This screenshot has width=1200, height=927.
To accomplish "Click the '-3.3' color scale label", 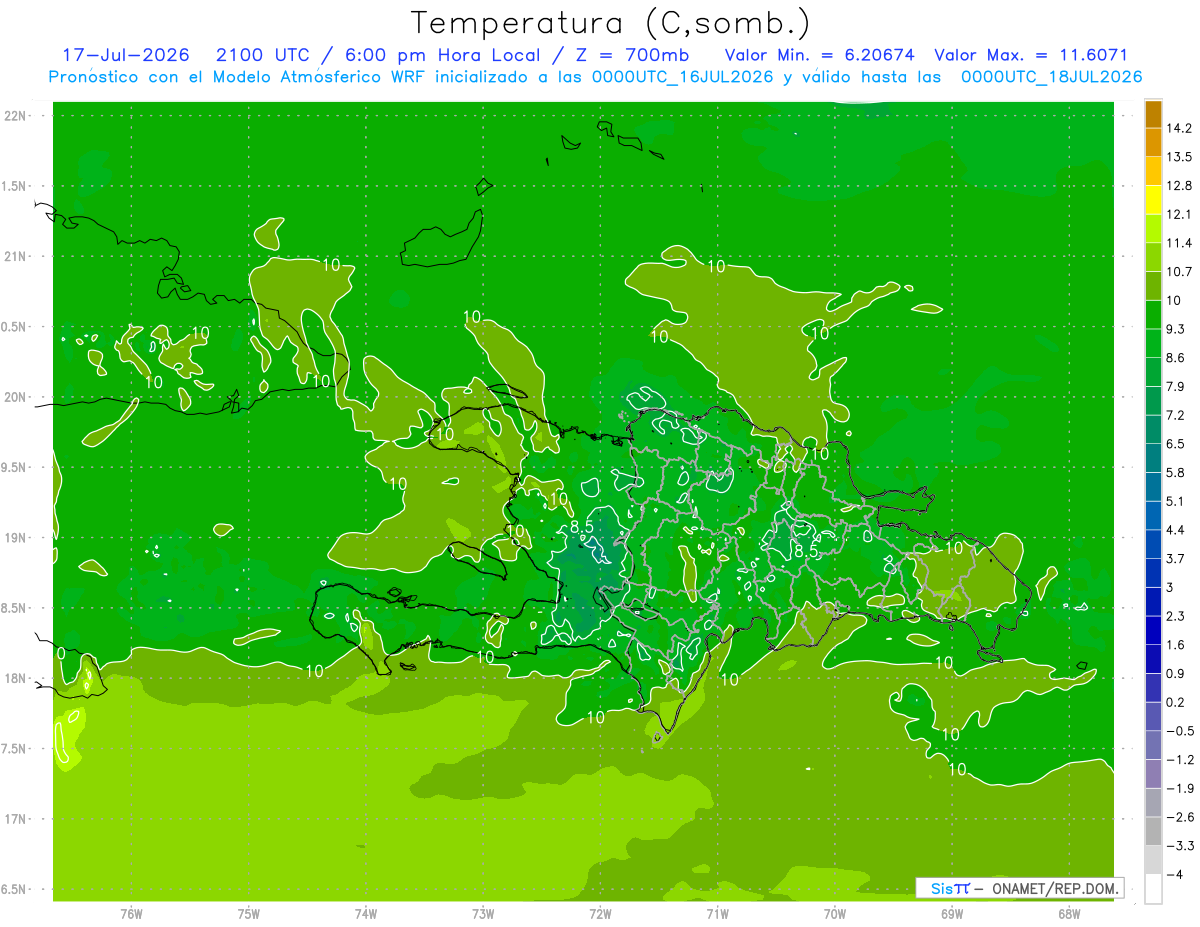I will (1181, 845).
